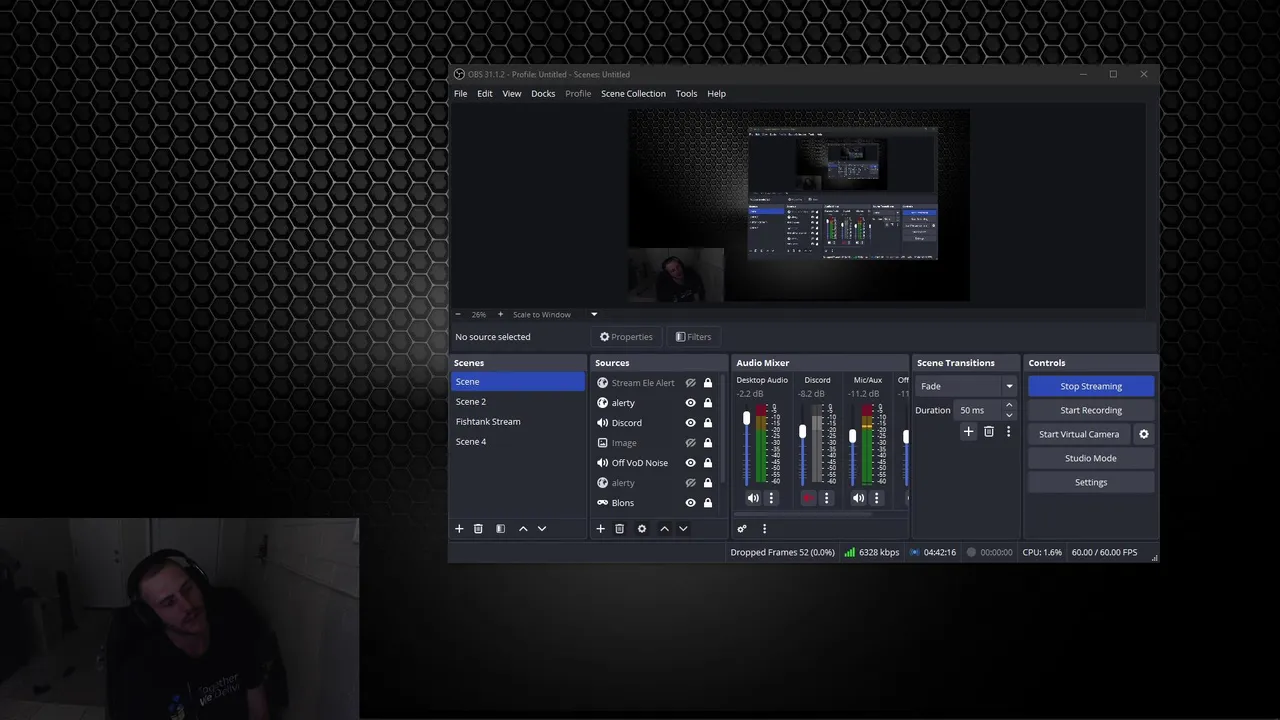Open Discord channel options dots
This screenshot has height=720, width=1280.
826,498
